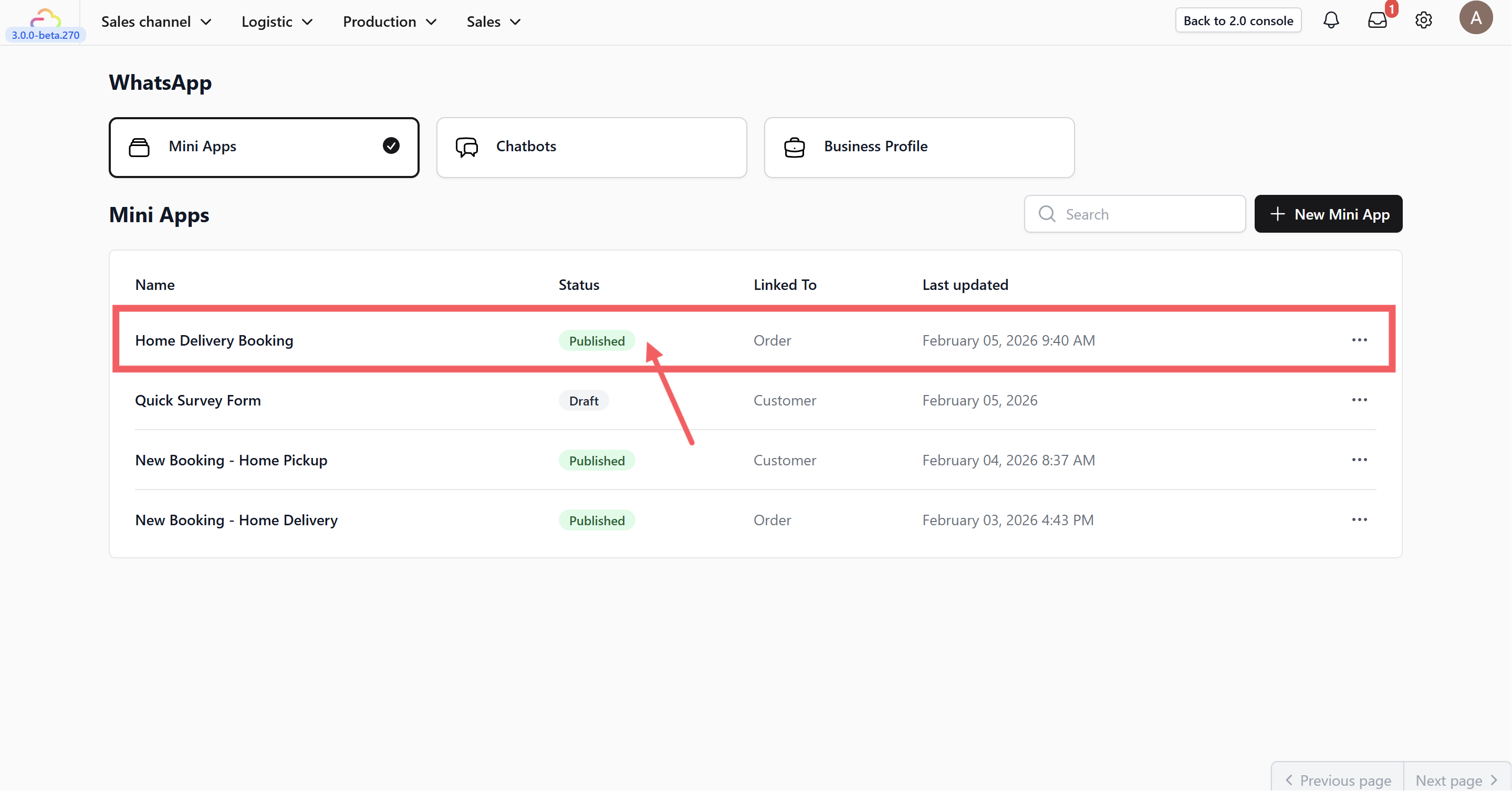The image size is (1512, 791).
Task: Click the cloud logo in top-left
Action: pyautogui.click(x=45, y=18)
